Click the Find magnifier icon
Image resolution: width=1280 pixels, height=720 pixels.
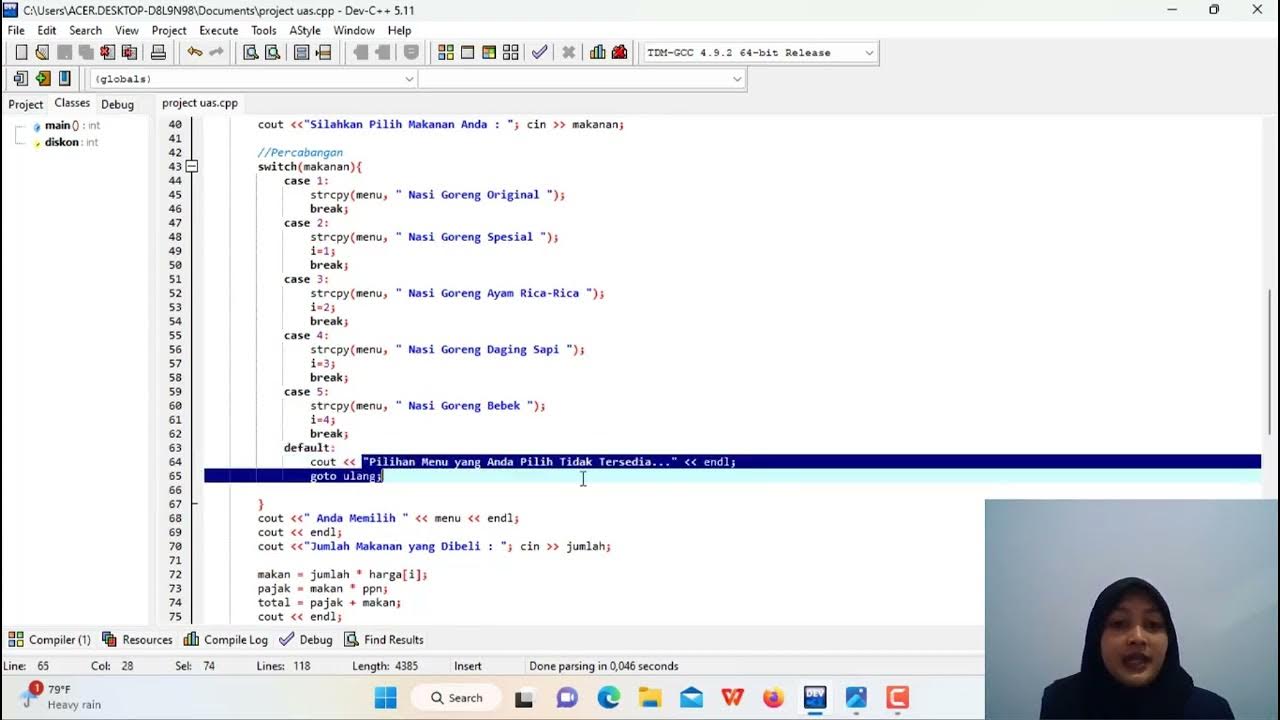point(251,52)
